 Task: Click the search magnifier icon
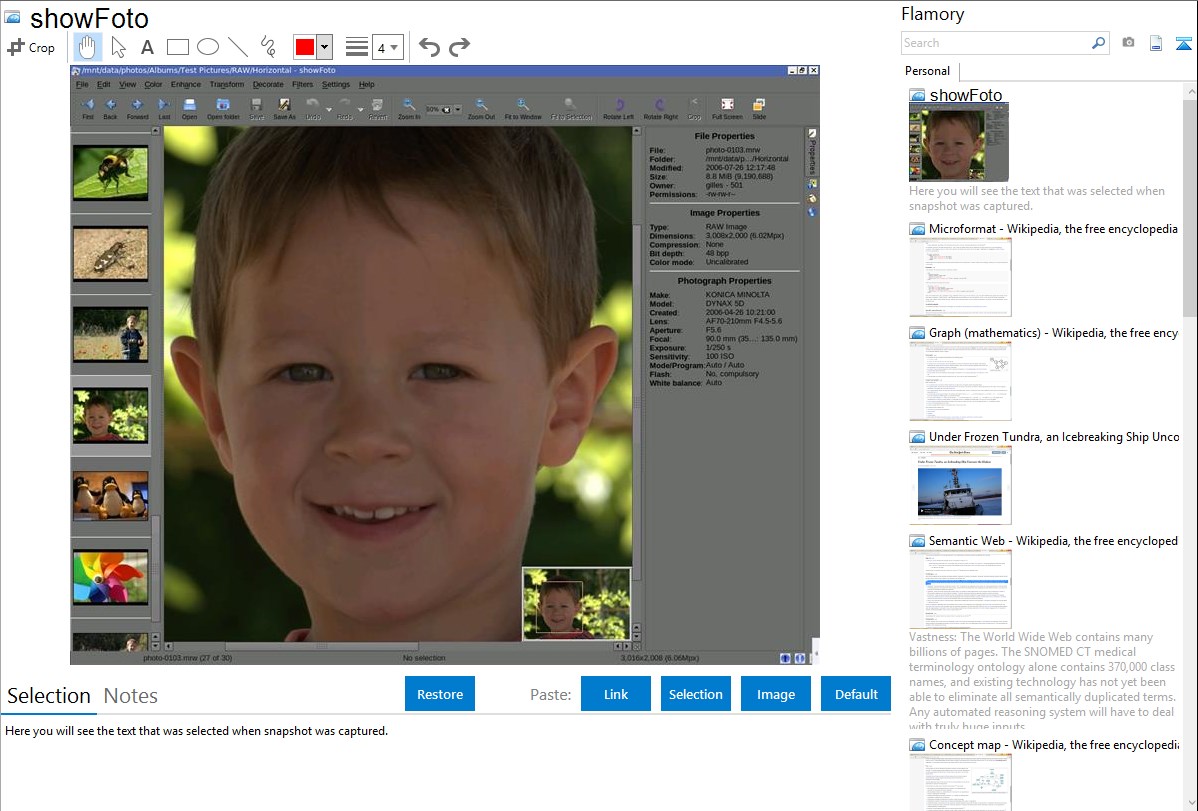(x=1099, y=43)
